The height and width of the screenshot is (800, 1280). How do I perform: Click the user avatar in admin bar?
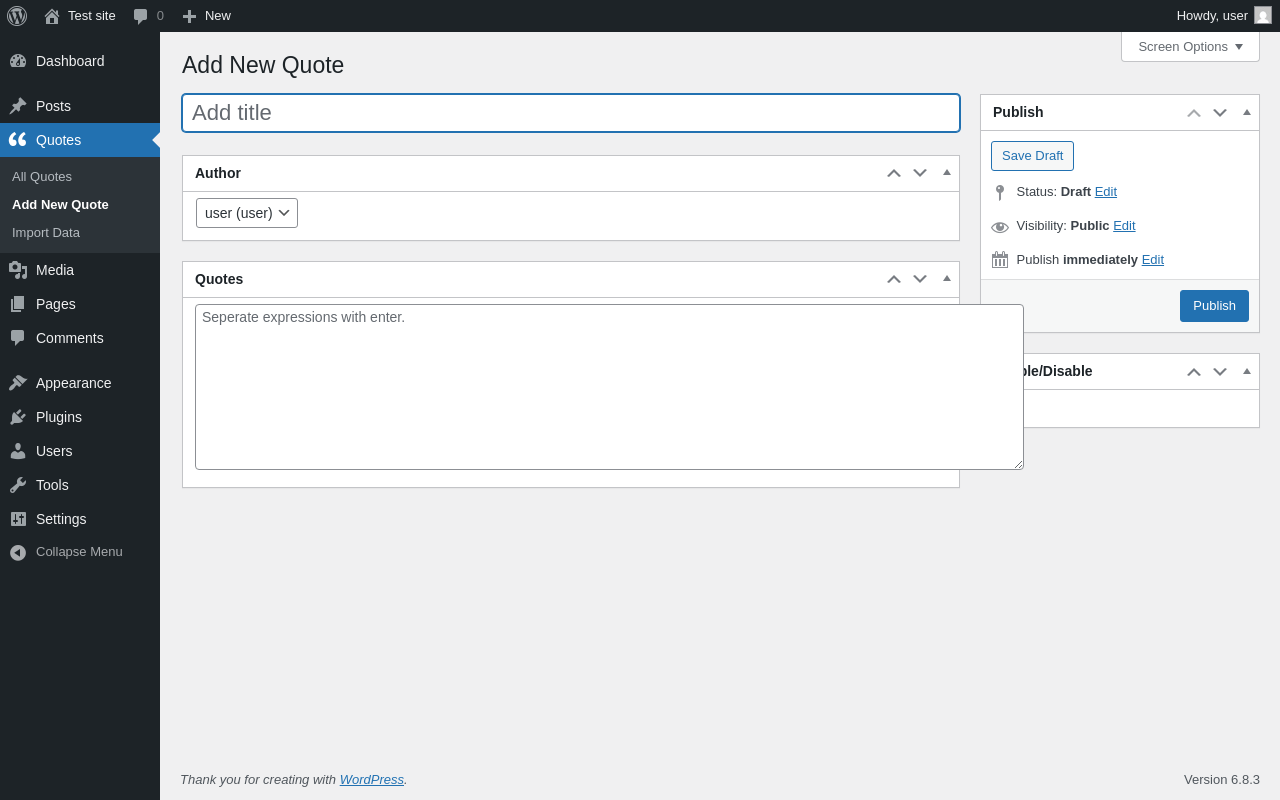1263,15
